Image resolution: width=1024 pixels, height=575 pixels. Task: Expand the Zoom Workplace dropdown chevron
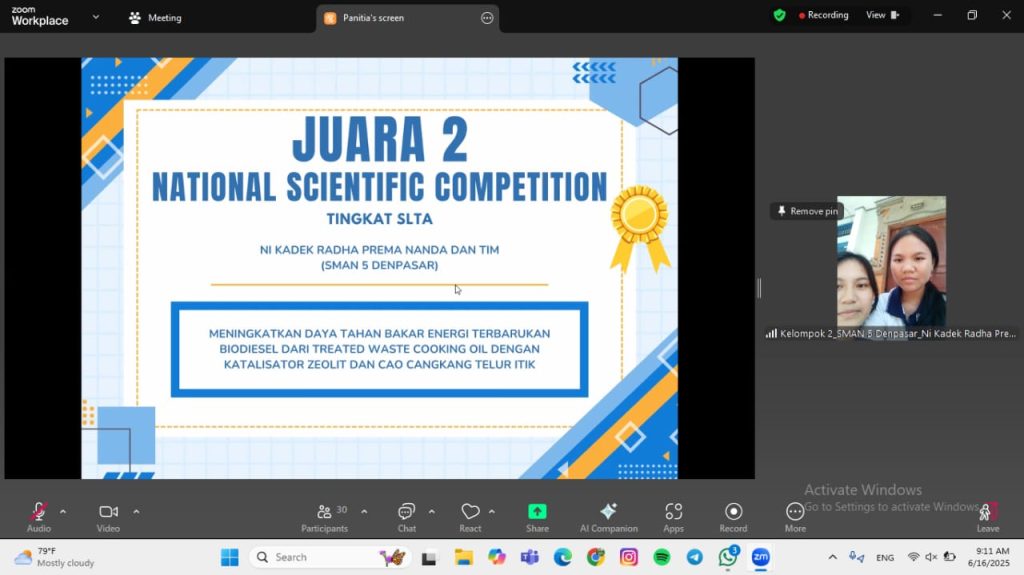click(x=96, y=17)
